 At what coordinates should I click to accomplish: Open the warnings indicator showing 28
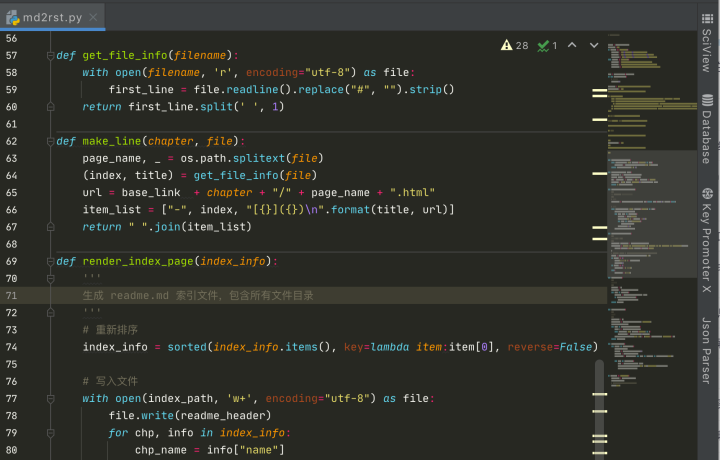(x=514, y=45)
